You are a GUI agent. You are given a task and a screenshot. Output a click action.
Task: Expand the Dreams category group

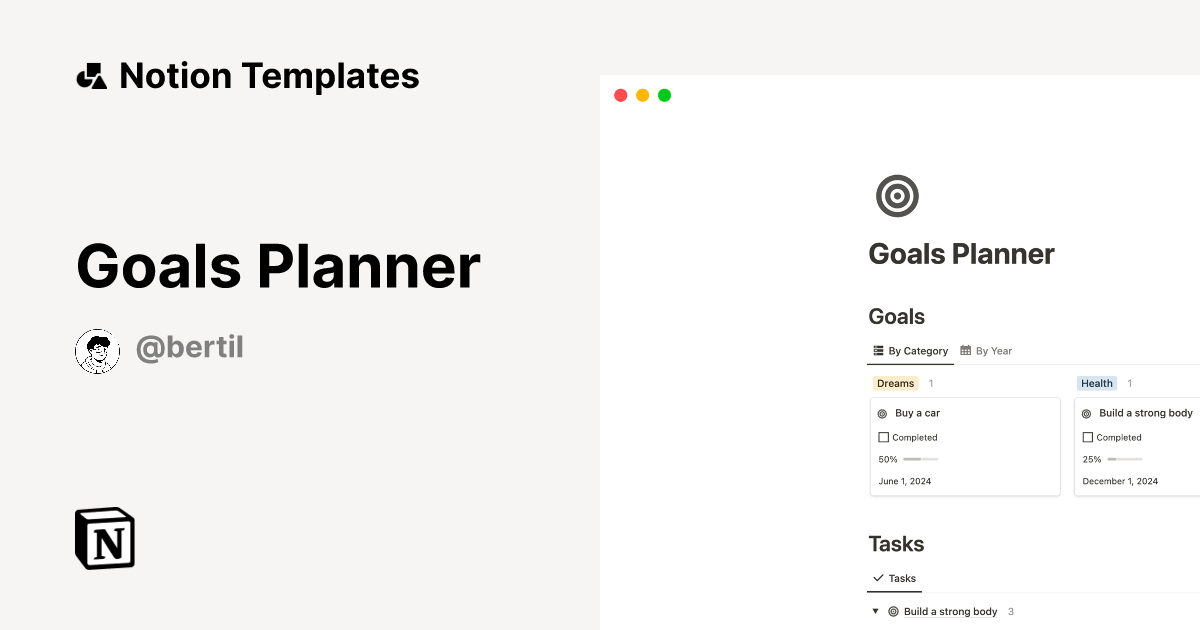(896, 383)
